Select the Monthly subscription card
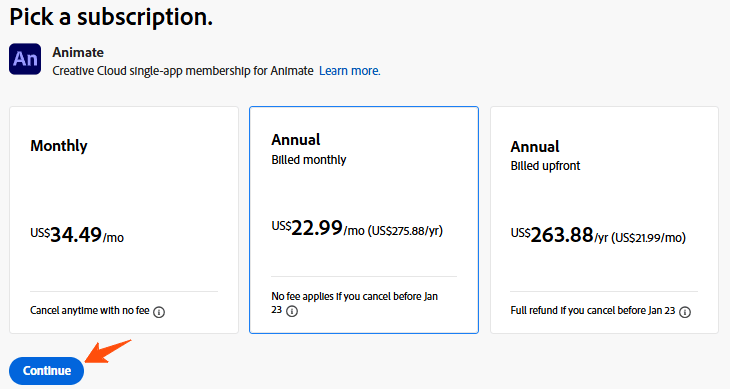Screen dimensions: 730x389 [x=124, y=220]
